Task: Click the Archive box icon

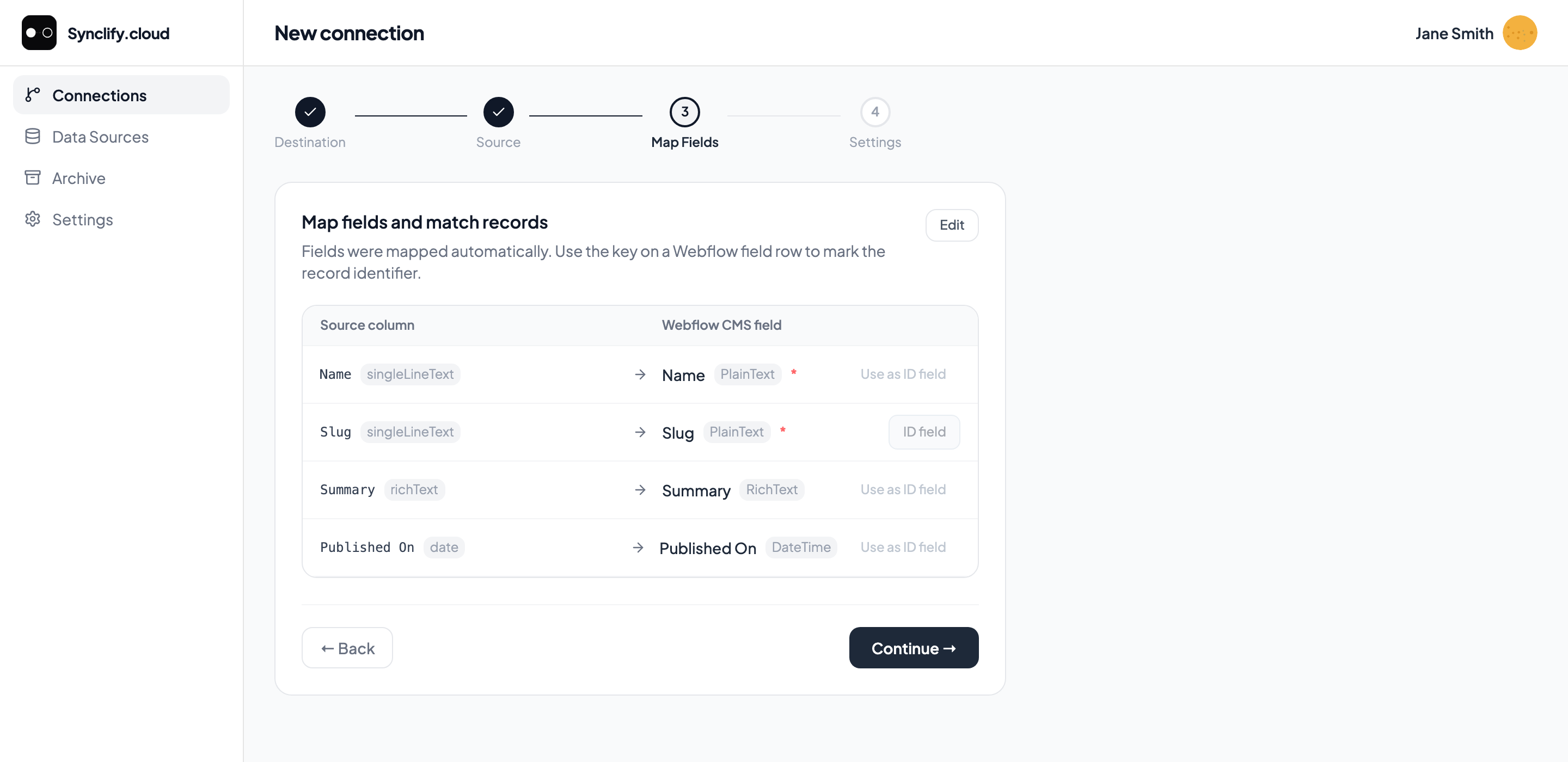Action: [33, 178]
